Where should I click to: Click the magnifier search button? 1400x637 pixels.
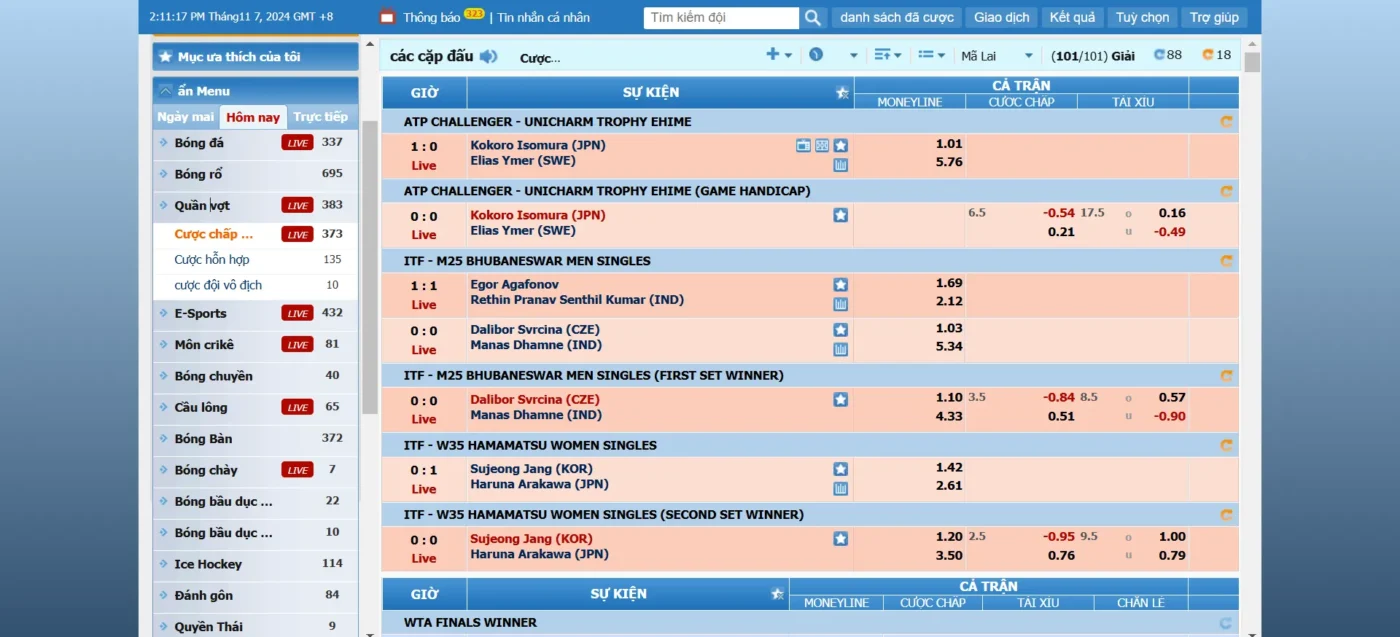coord(813,18)
